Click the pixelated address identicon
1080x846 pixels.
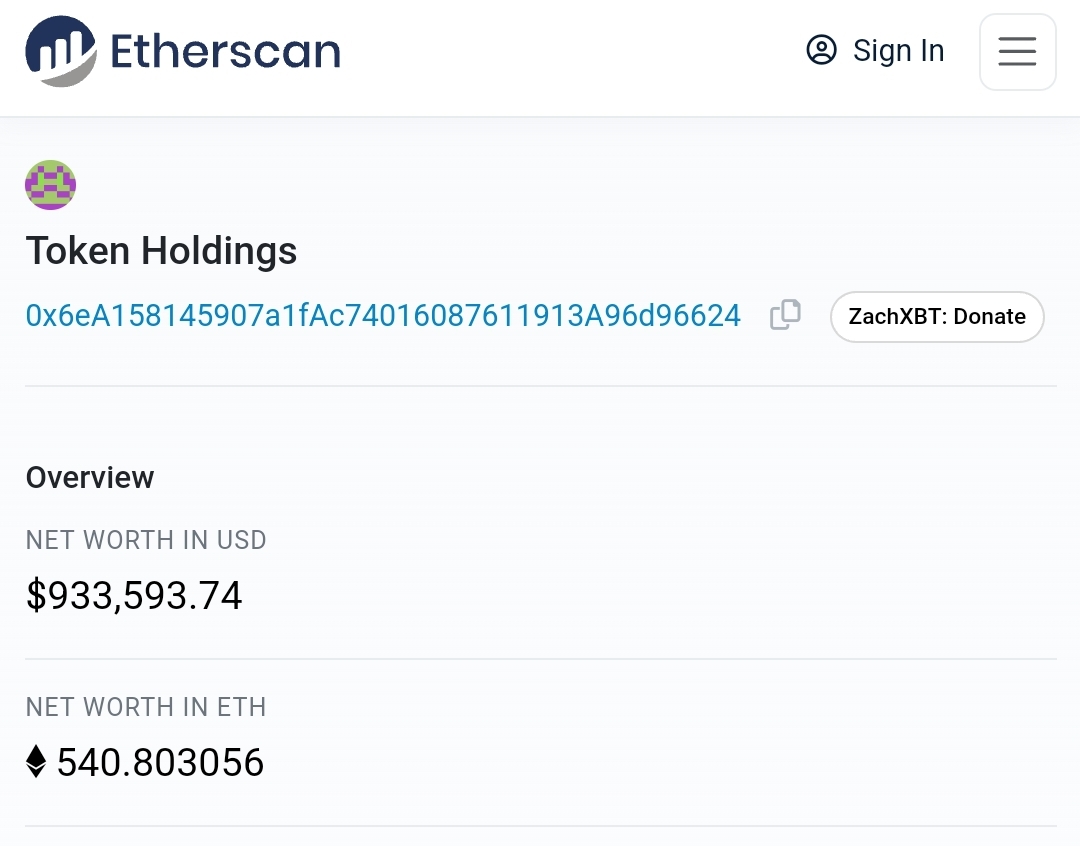click(x=50, y=185)
